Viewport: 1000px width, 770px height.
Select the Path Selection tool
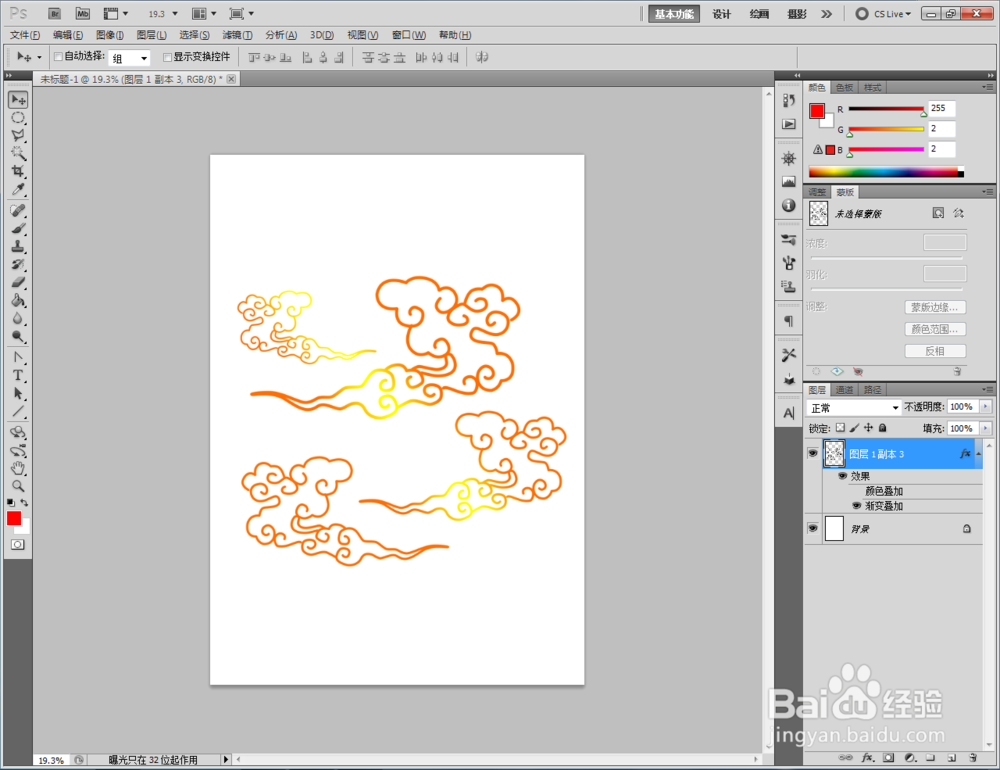[x=18, y=393]
